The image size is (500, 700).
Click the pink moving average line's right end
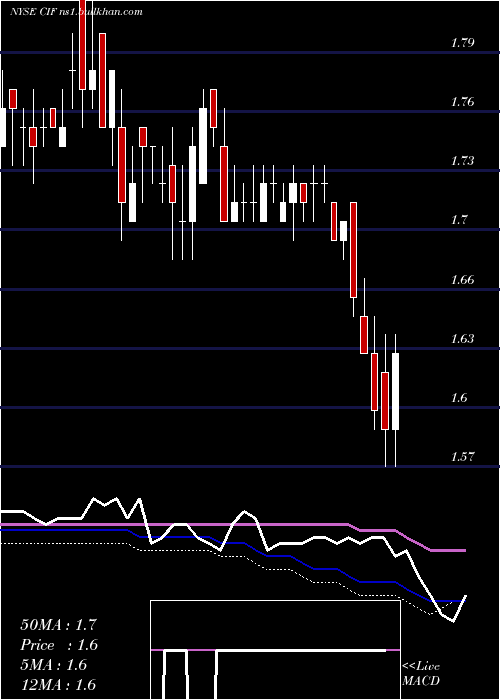(464, 551)
